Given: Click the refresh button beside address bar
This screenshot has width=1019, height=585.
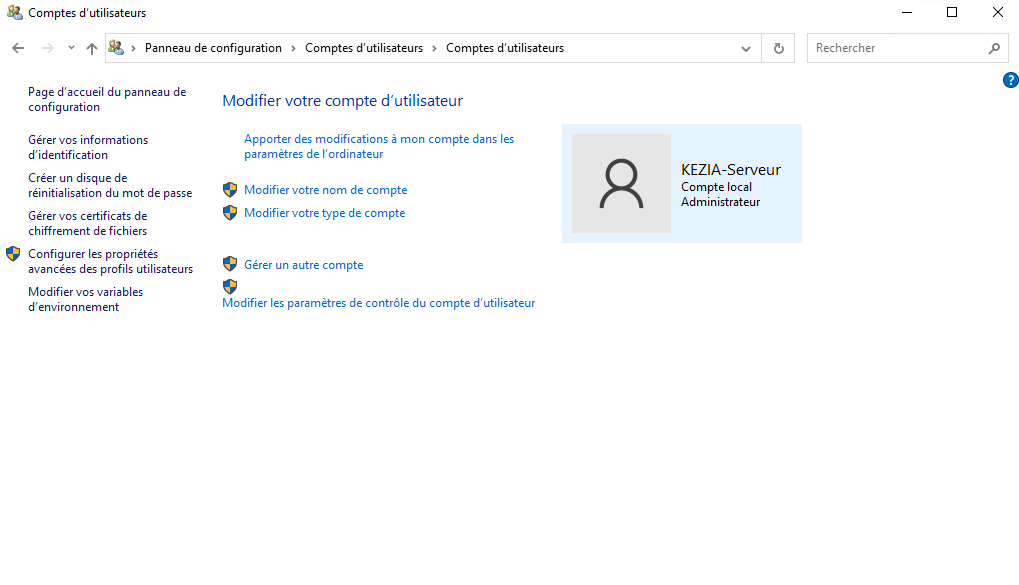Looking at the screenshot, I should pos(778,48).
